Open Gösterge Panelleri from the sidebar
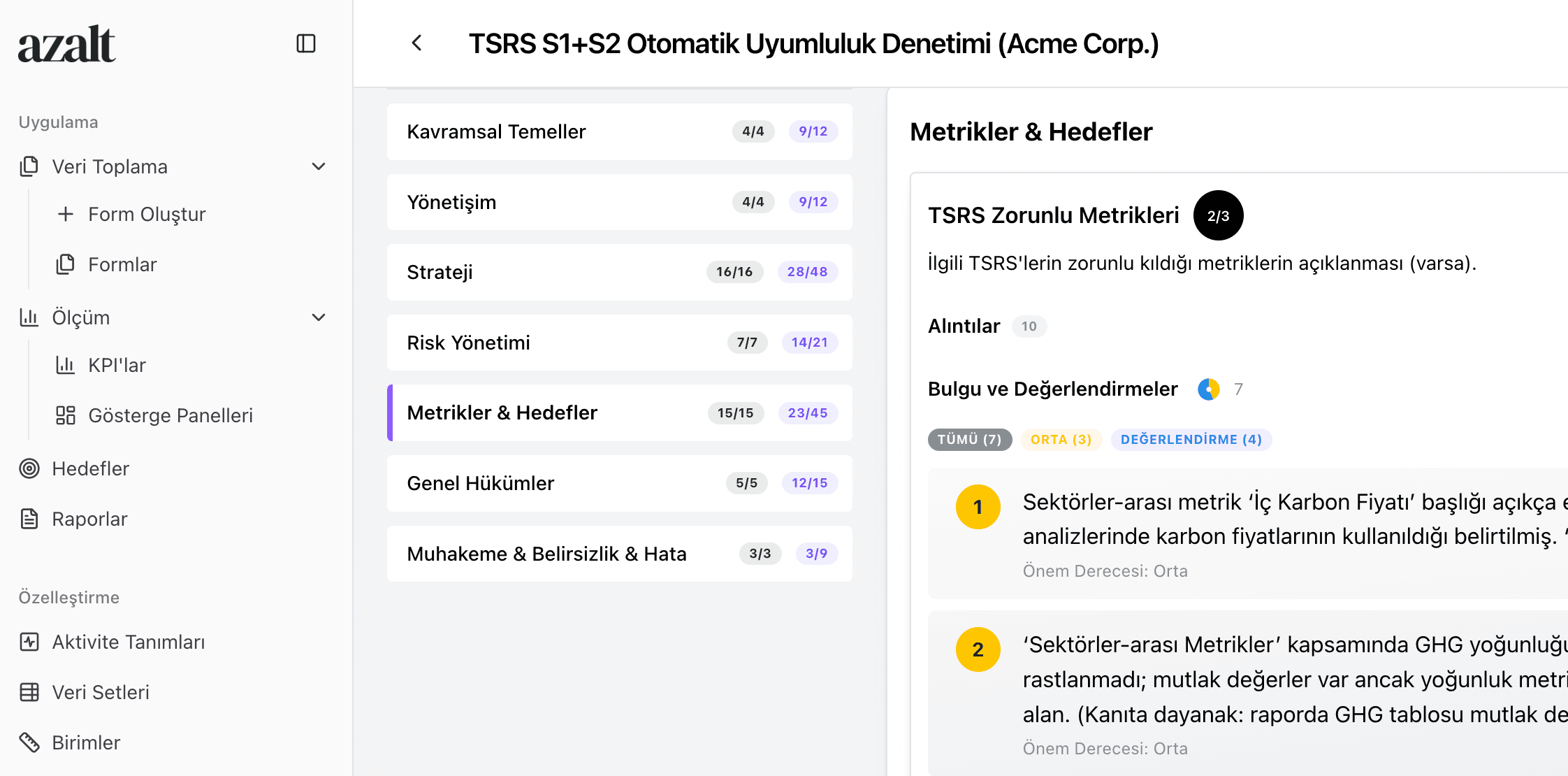The image size is (1568, 776). point(170,415)
